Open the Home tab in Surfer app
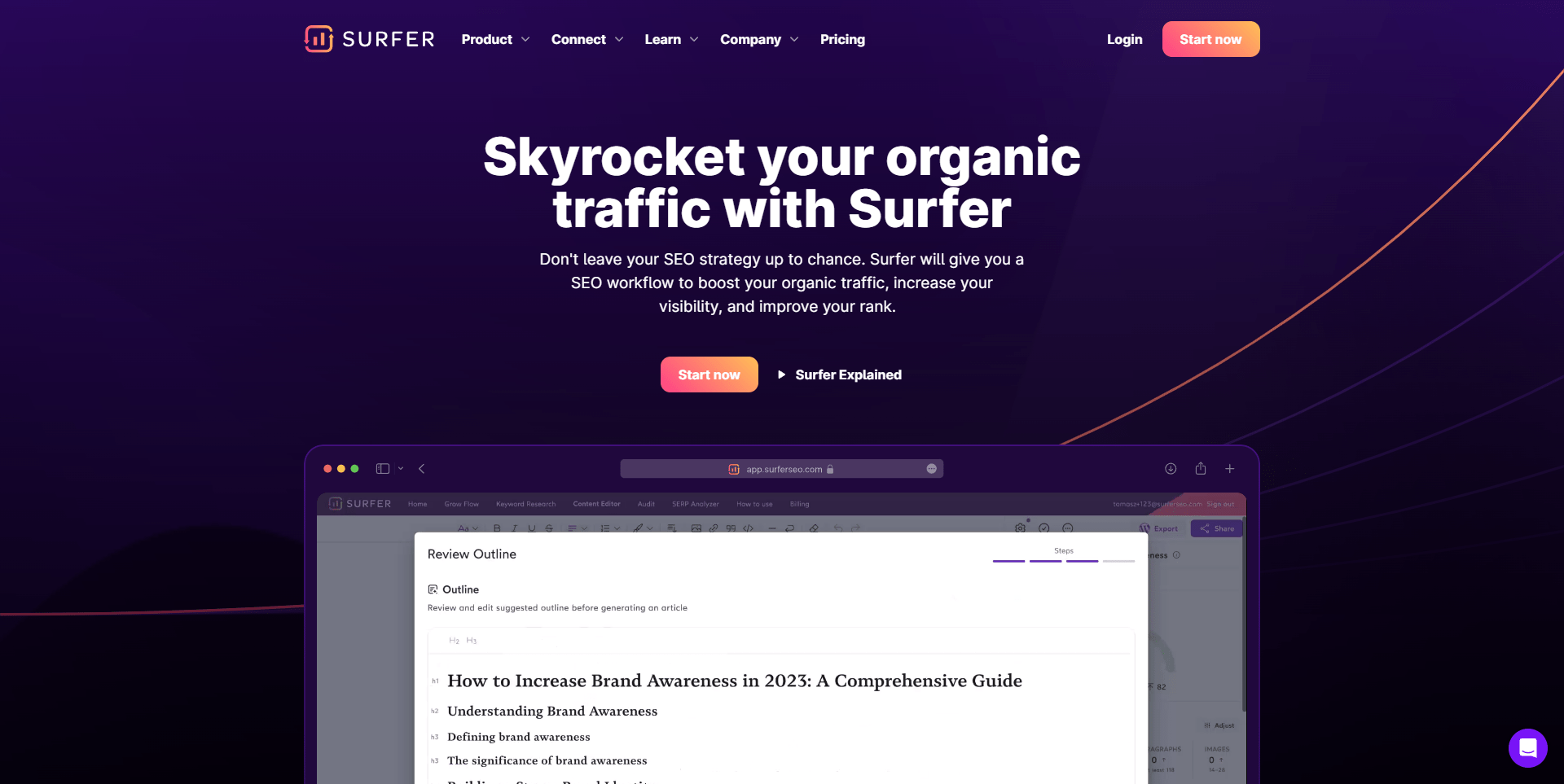 pos(418,504)
